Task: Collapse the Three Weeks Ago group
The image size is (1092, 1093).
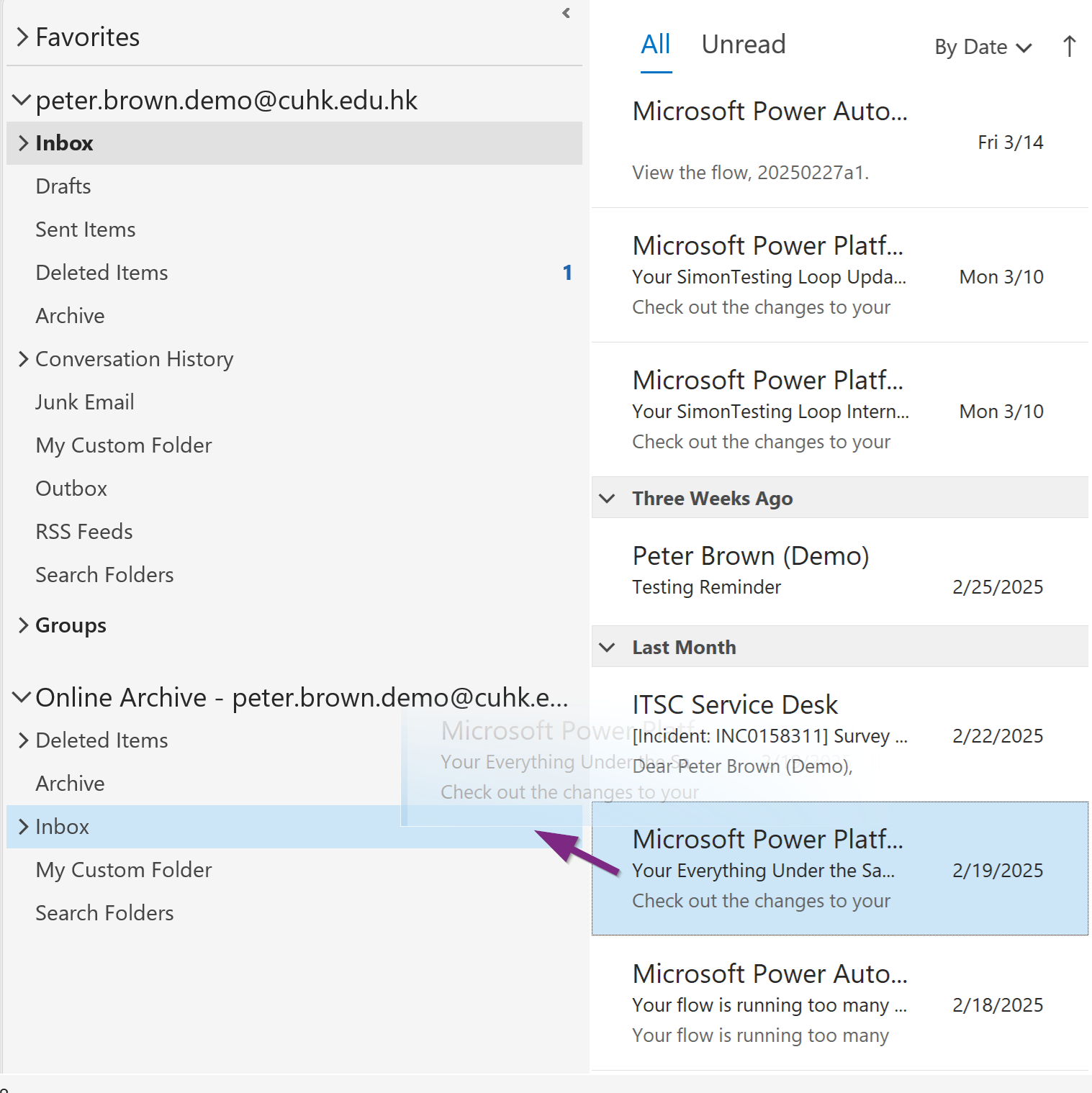Action: point(608,499)
